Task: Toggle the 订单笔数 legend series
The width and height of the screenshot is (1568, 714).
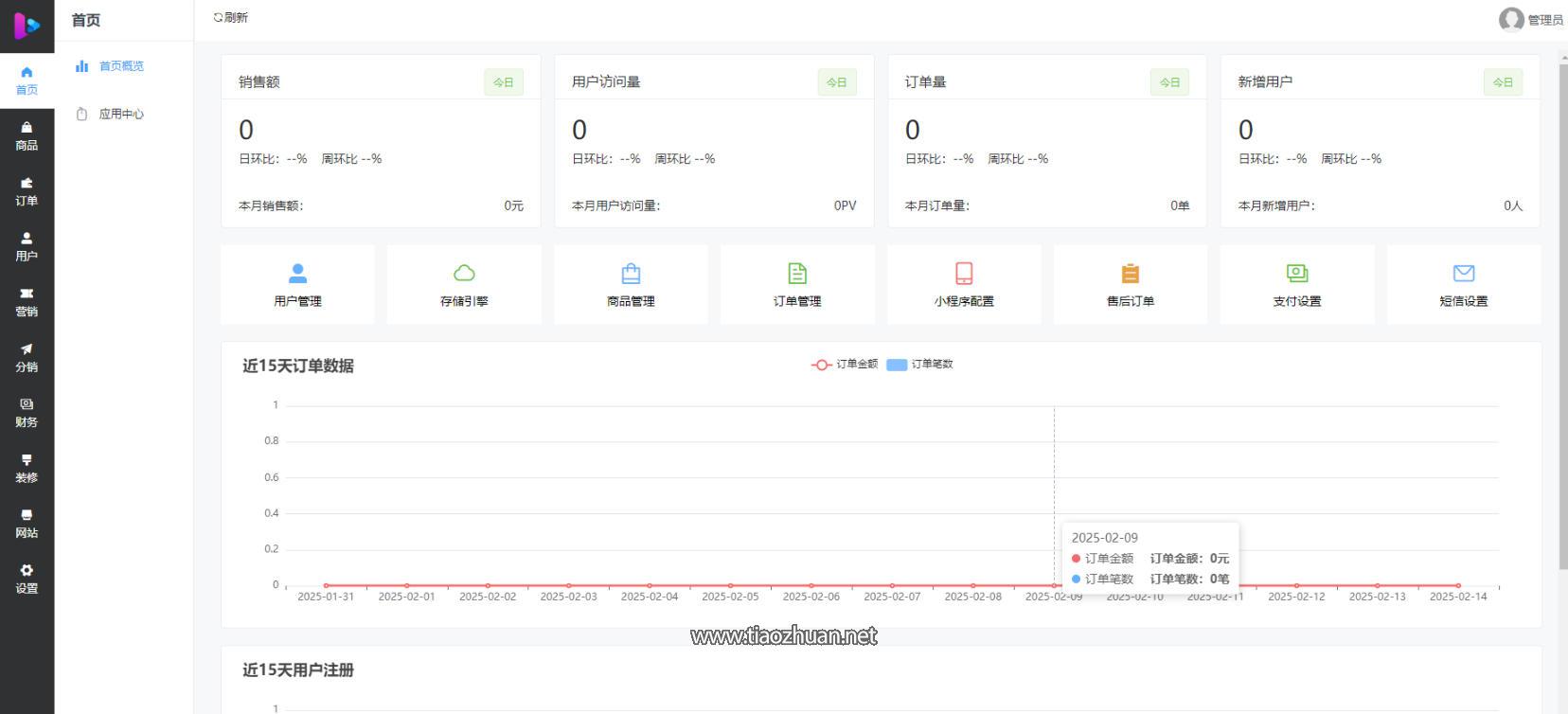Action: pos(920,365)
